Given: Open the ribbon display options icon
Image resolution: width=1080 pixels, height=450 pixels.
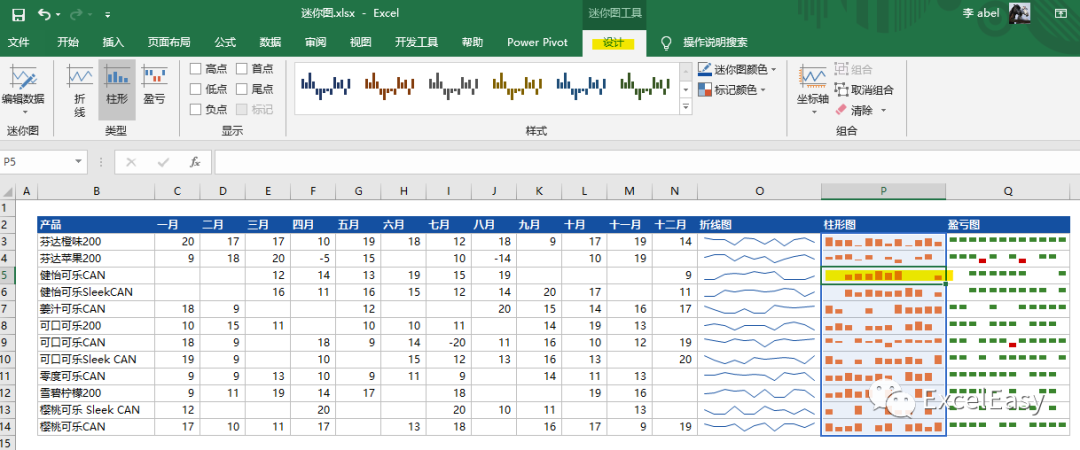Looking at the screenshot, I should coord(1060,13).
